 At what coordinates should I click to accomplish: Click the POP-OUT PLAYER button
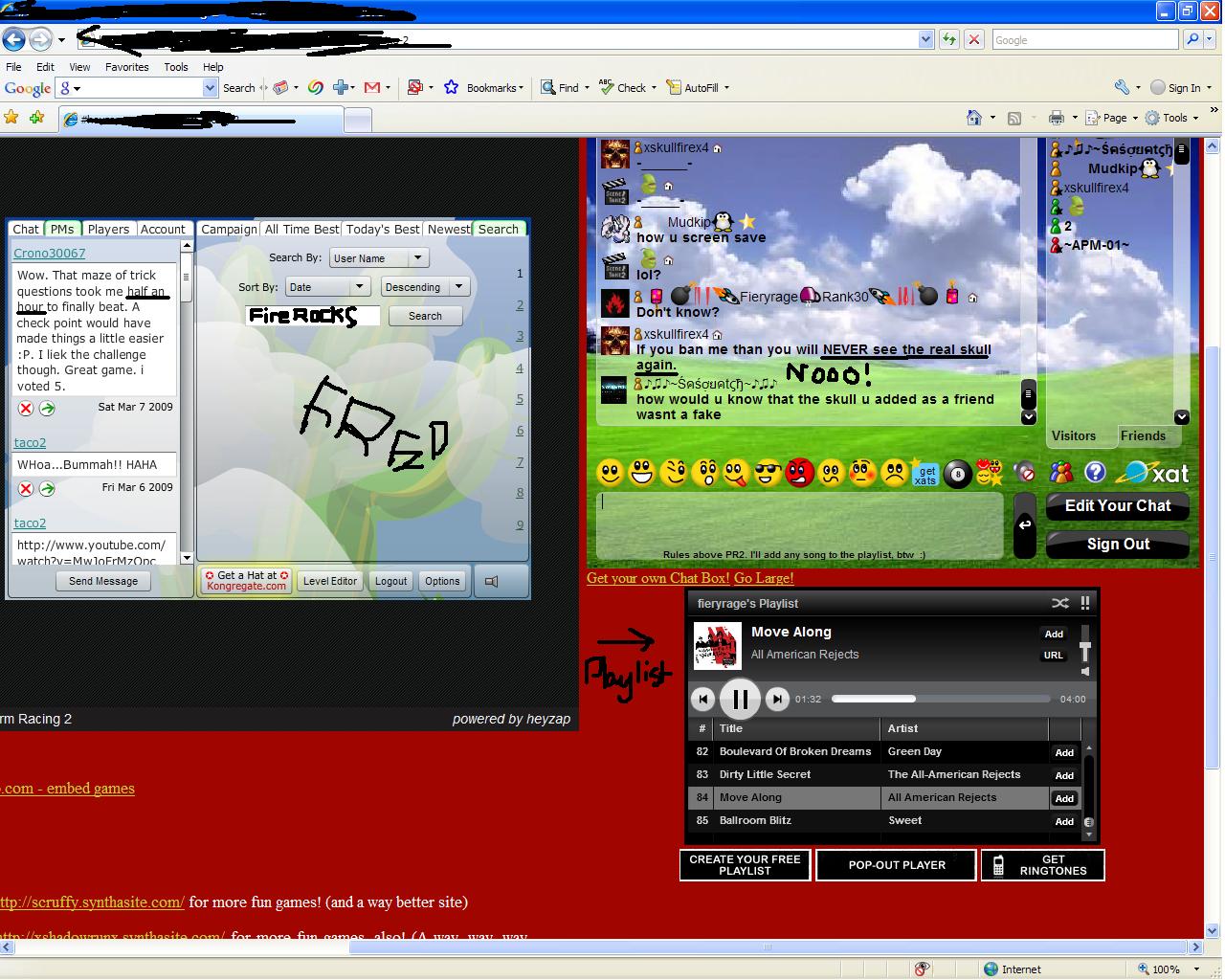pos(896,865)
